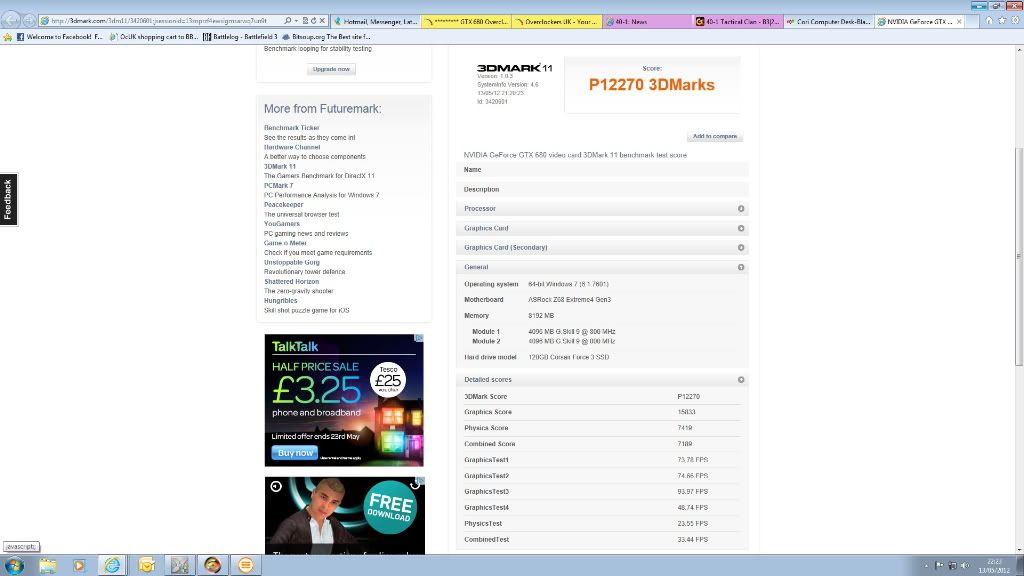The height and width of the screenshot is (576, 1024).
Task: Show hidden system tray icons arrow
Action: pyautogui.click(x=926, y=566)
